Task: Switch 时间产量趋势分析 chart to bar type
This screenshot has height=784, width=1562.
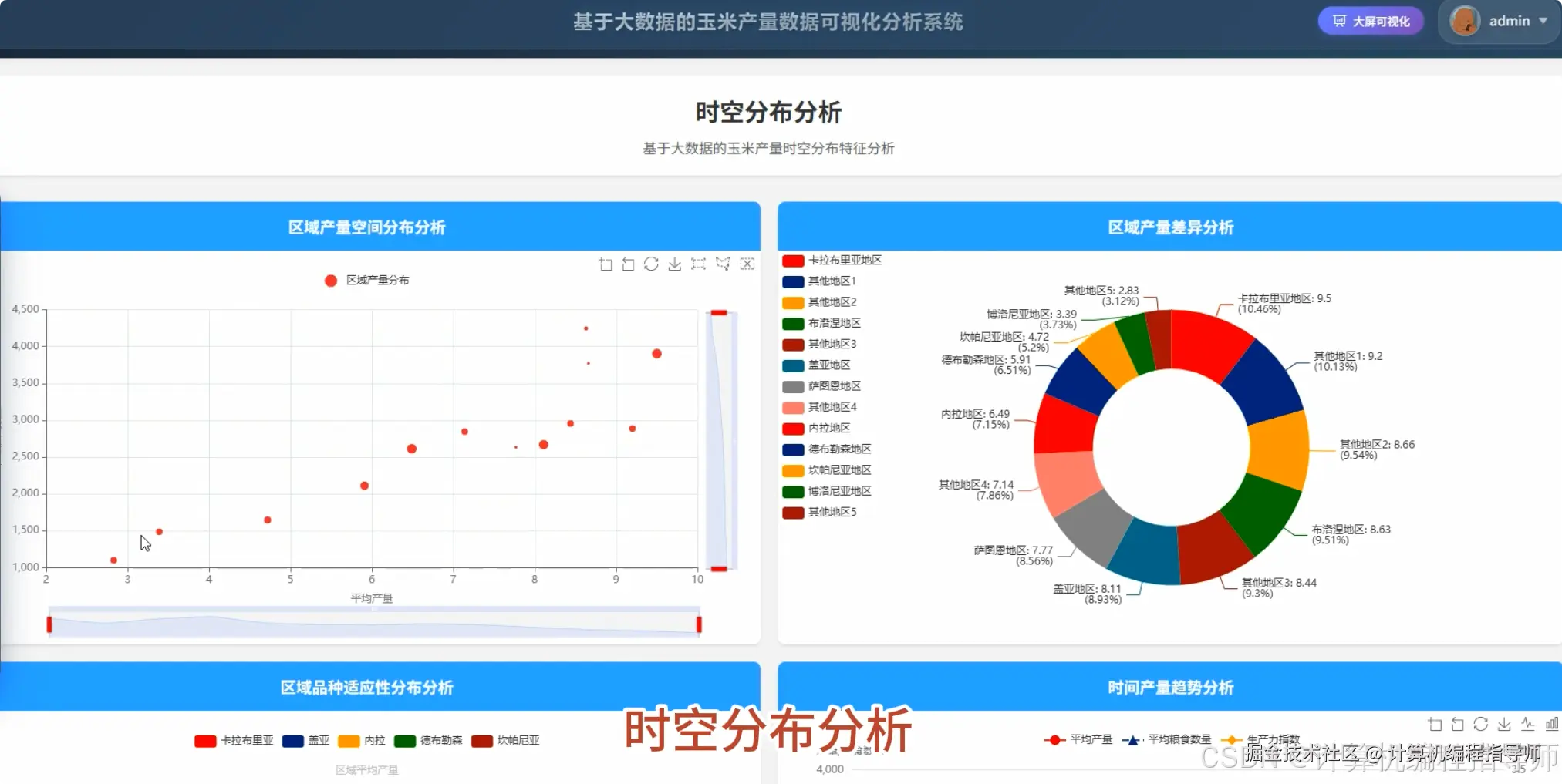Action: (x=1552, y=725)
